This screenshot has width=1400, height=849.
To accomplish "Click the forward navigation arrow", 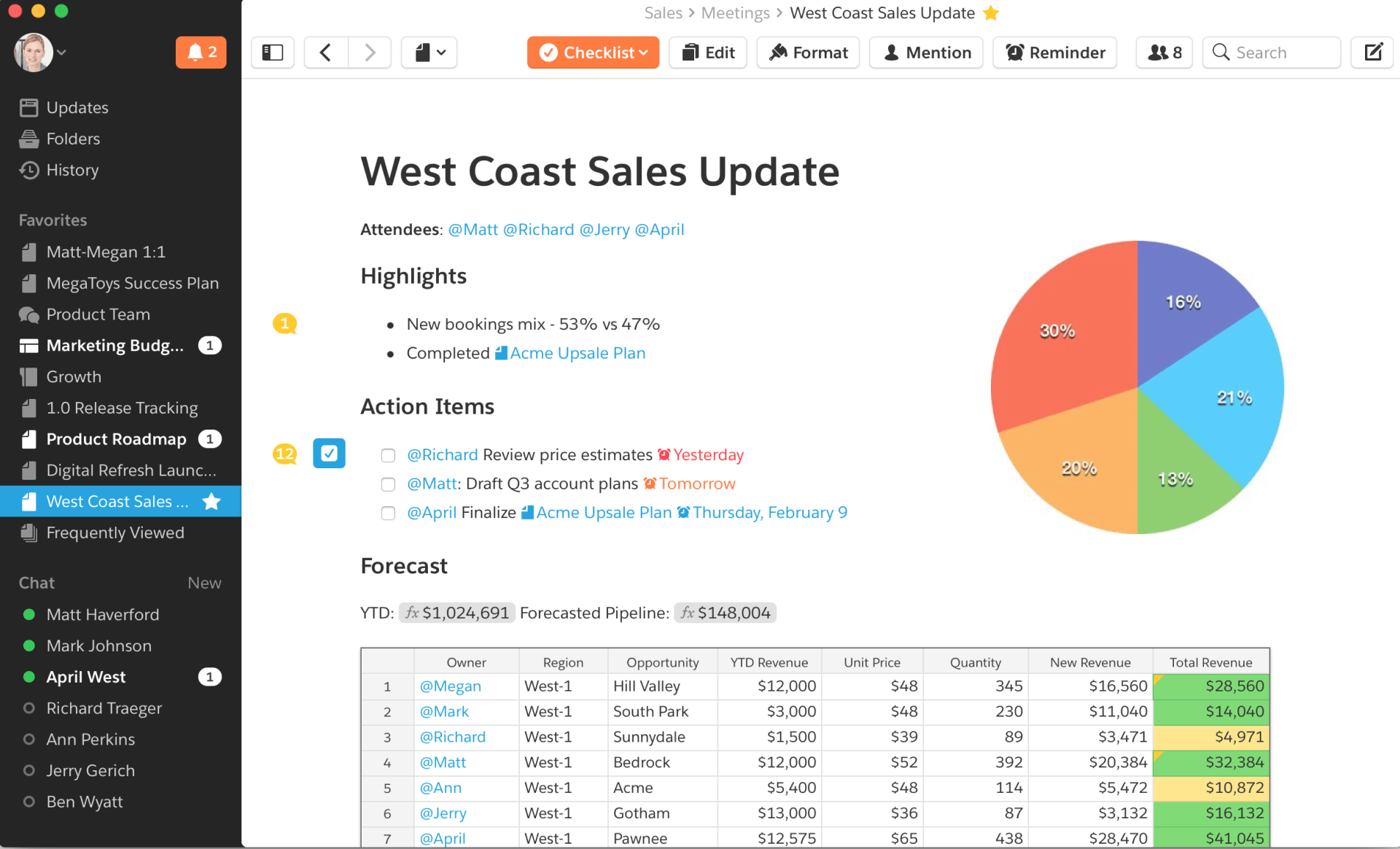I will [x=368, y=52].
